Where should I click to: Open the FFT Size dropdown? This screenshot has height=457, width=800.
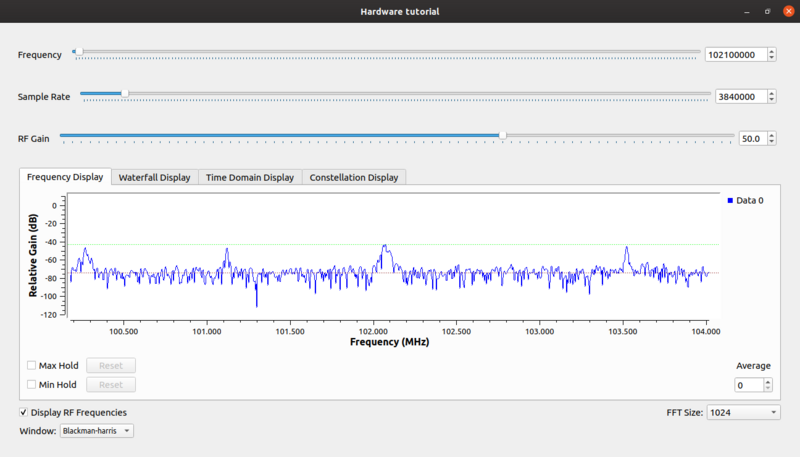click(743, 412)
